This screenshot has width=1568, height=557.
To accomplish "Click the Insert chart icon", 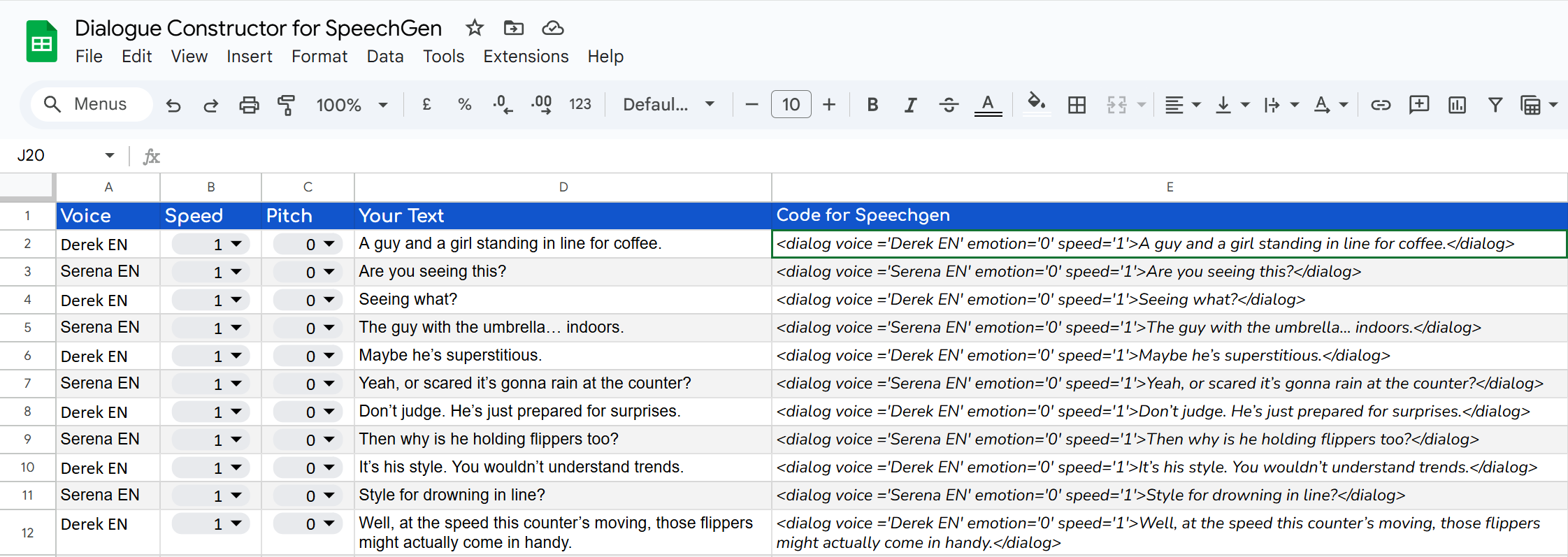I will (1457, 105).
